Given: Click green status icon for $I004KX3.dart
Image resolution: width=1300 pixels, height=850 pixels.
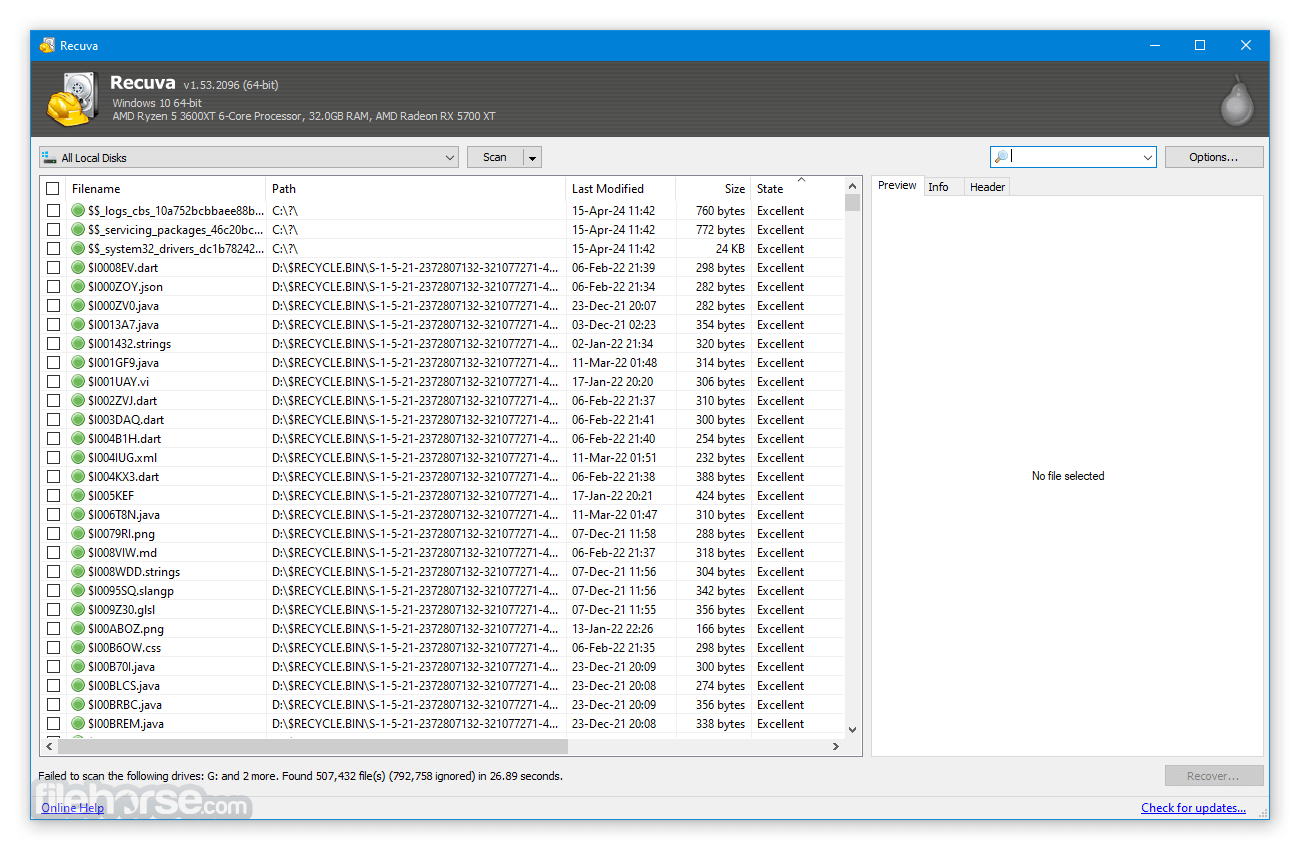Looking at the screenshot, I should tap(79, 477).
